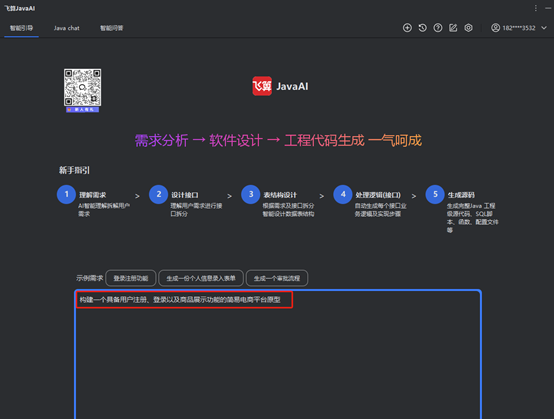The image size is (554, 419).
Task: Open the help question mark icon
Action: pos(438,28)
